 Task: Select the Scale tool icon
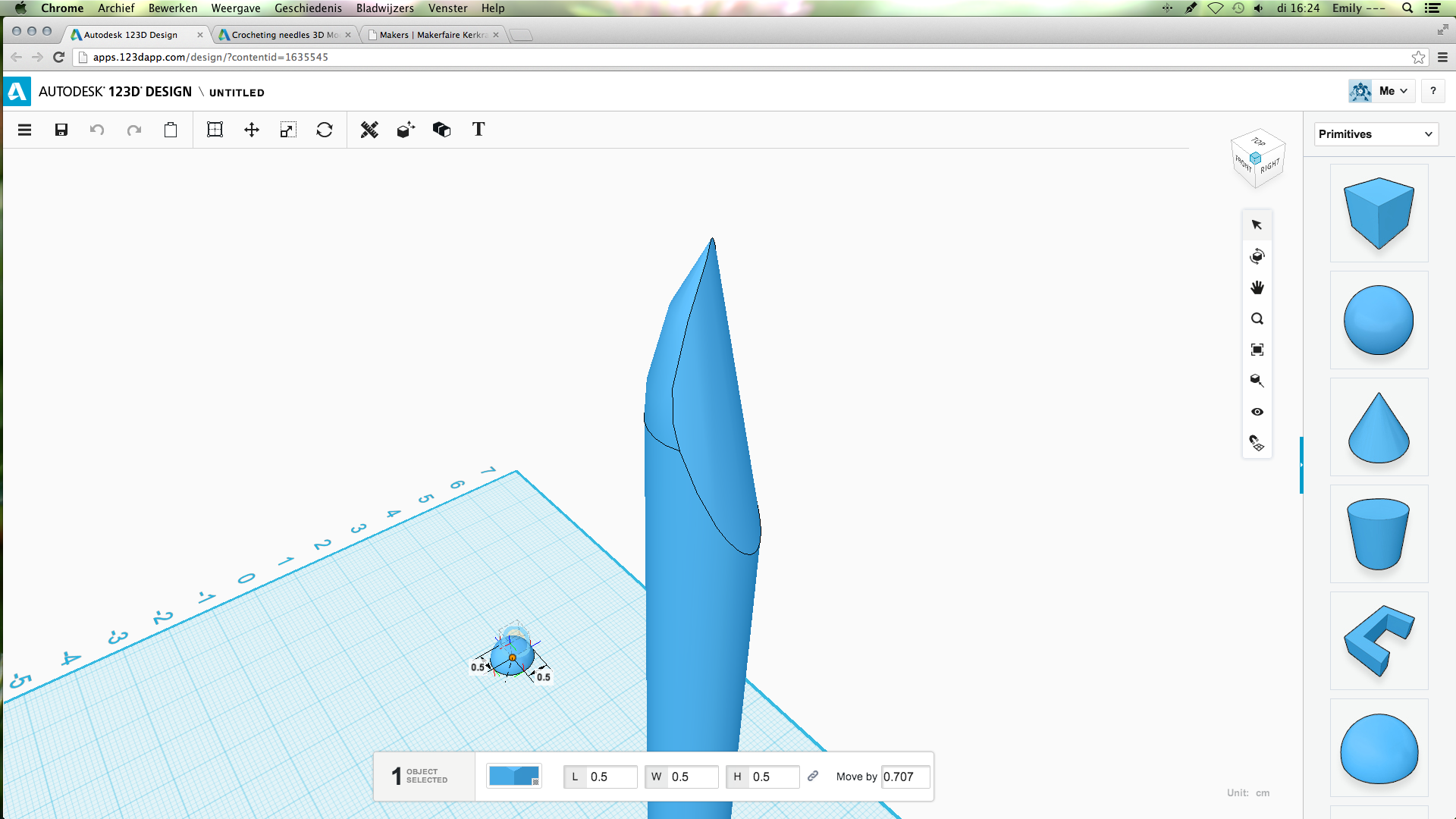(287, 130)
